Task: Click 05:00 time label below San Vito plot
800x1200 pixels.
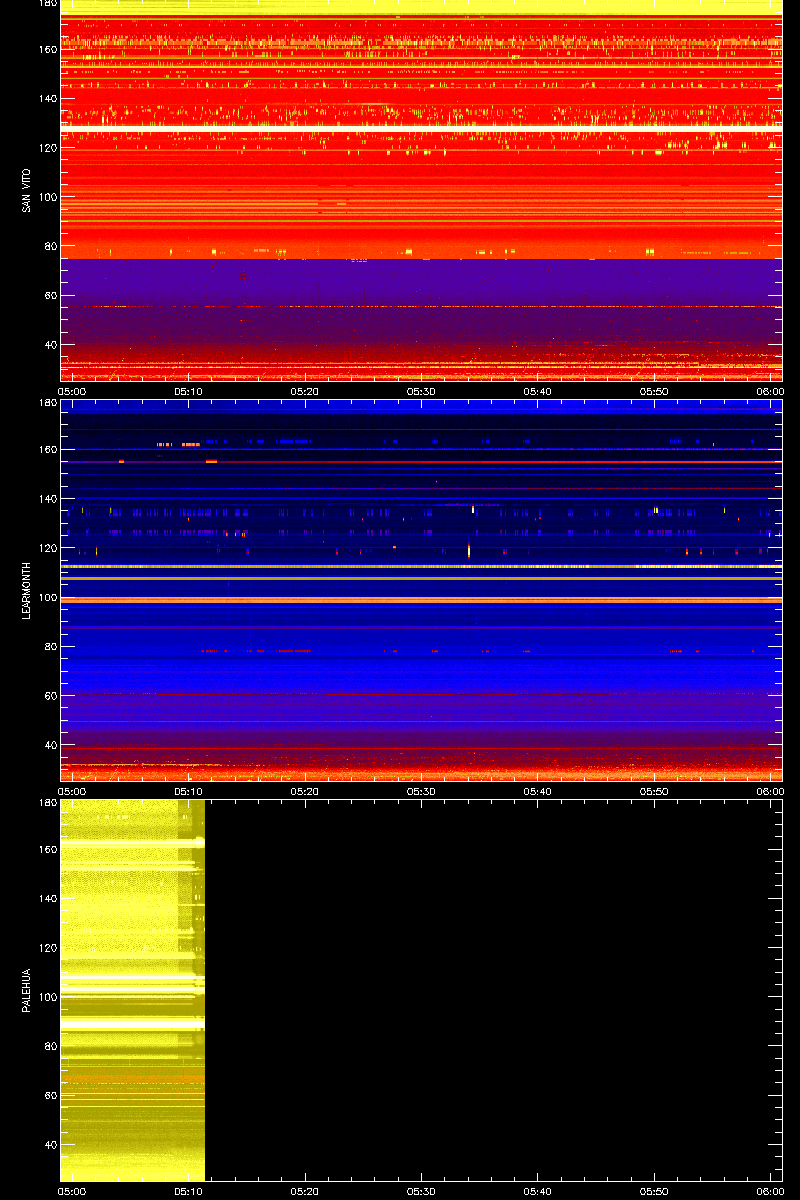Action: coord(73,391)
